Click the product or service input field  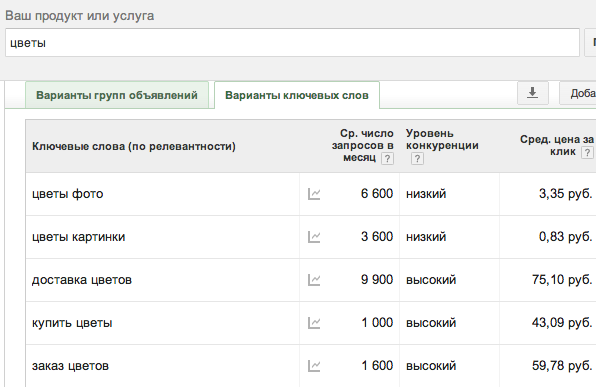point(292,43)
